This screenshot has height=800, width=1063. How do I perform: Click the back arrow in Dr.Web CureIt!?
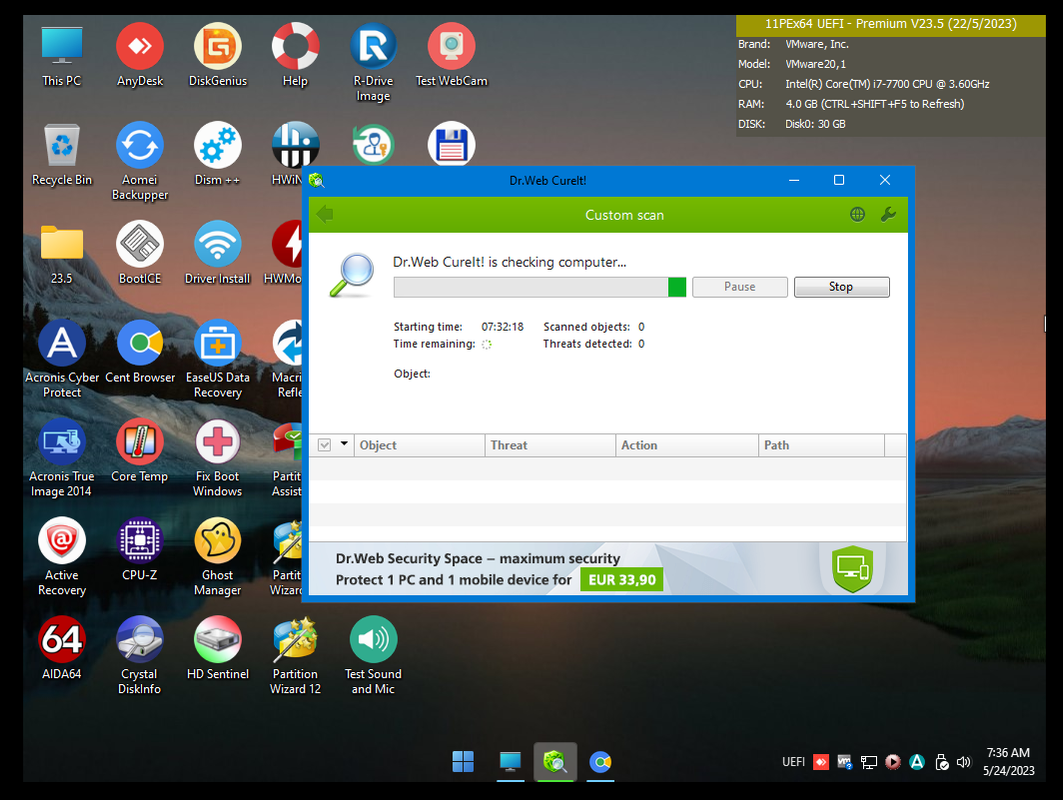pos(325,214)
